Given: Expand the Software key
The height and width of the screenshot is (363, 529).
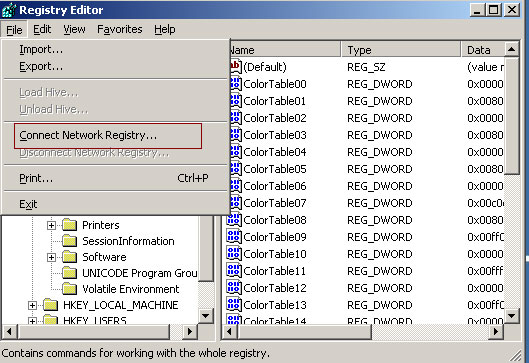Looking at the screenshot, I should pos(51,257).
